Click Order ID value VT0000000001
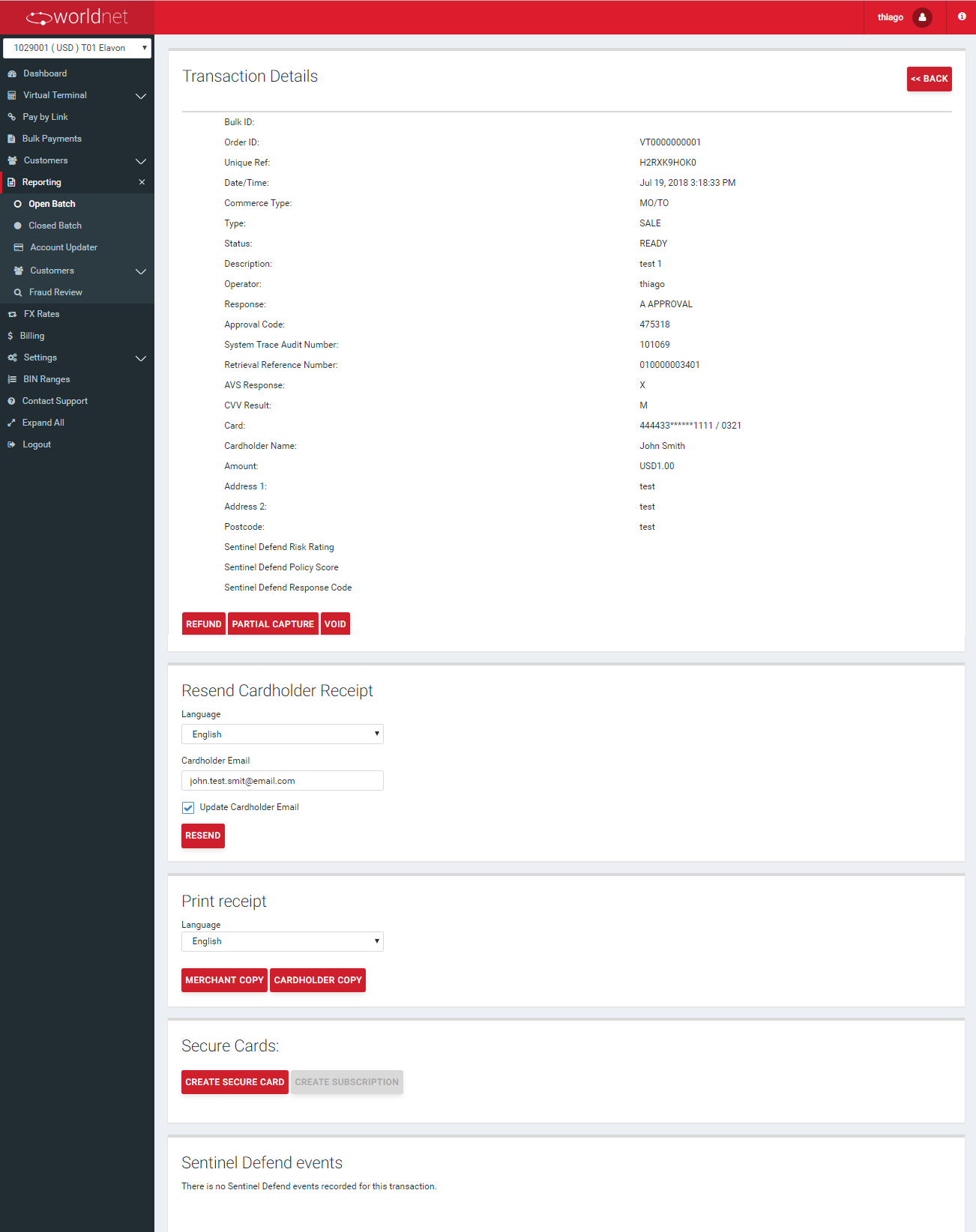The height and width of the screenshot is (1232, 976). pyautogui.click(x=670, y=142)
